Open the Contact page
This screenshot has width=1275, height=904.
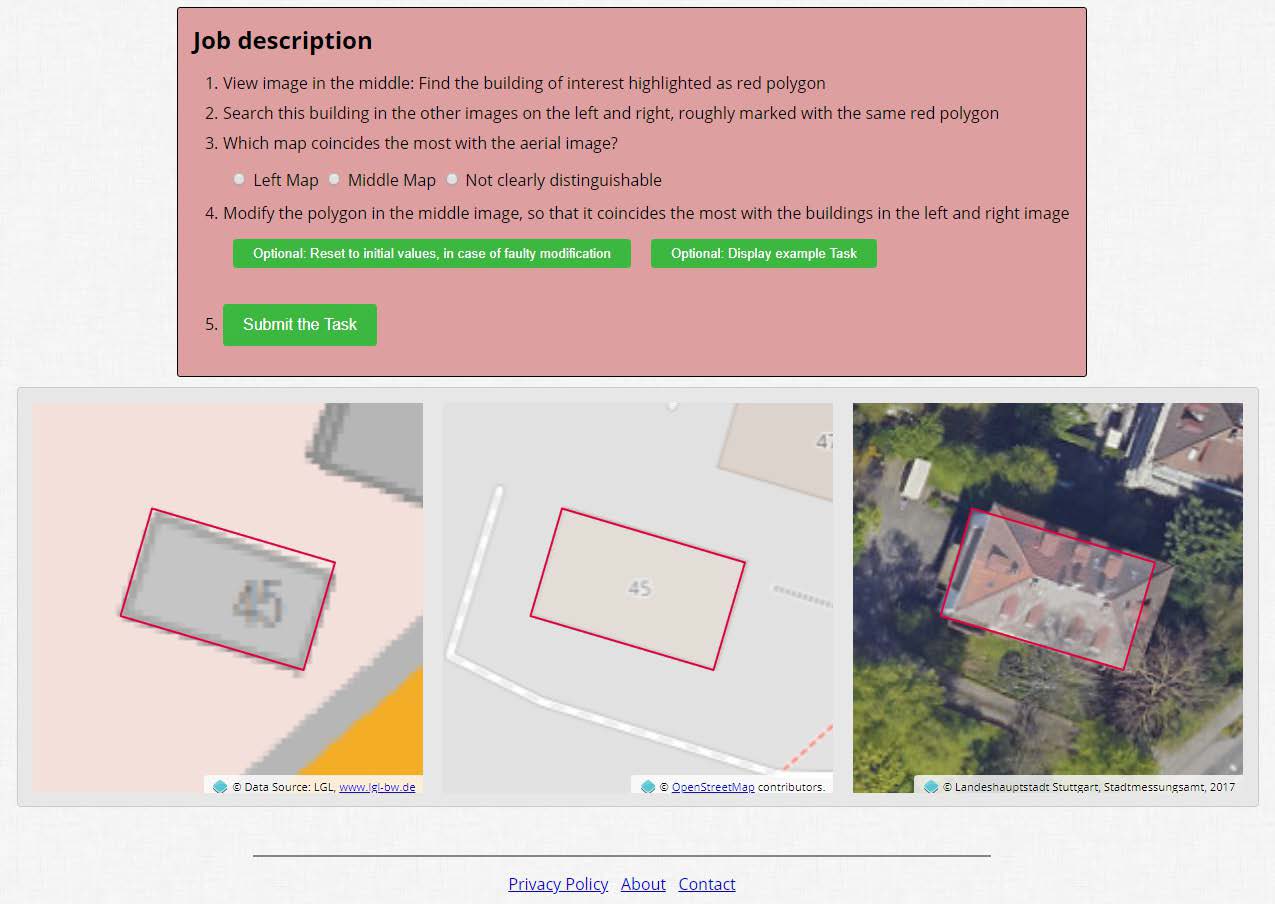click(x=707, y=884)
